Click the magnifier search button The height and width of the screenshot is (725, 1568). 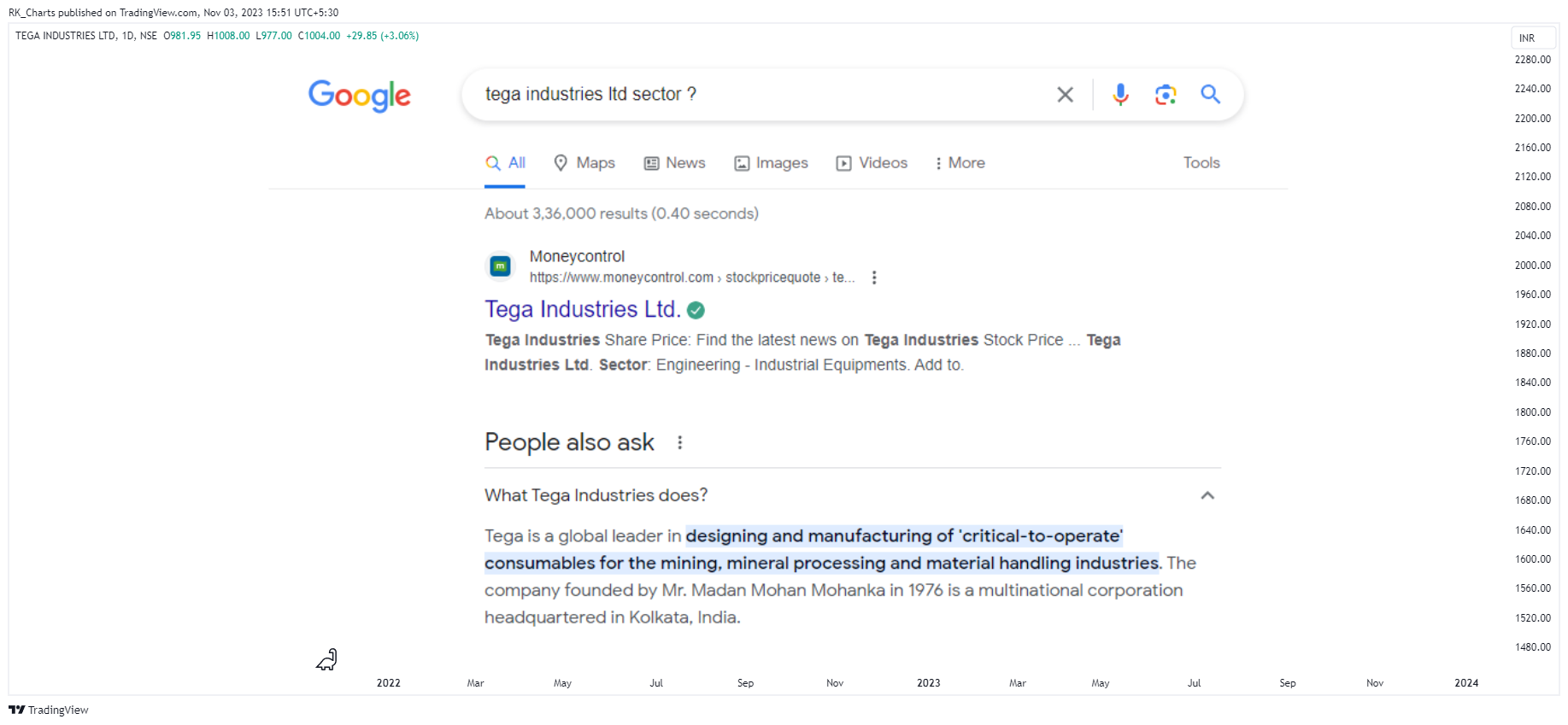pos(1210,94)
